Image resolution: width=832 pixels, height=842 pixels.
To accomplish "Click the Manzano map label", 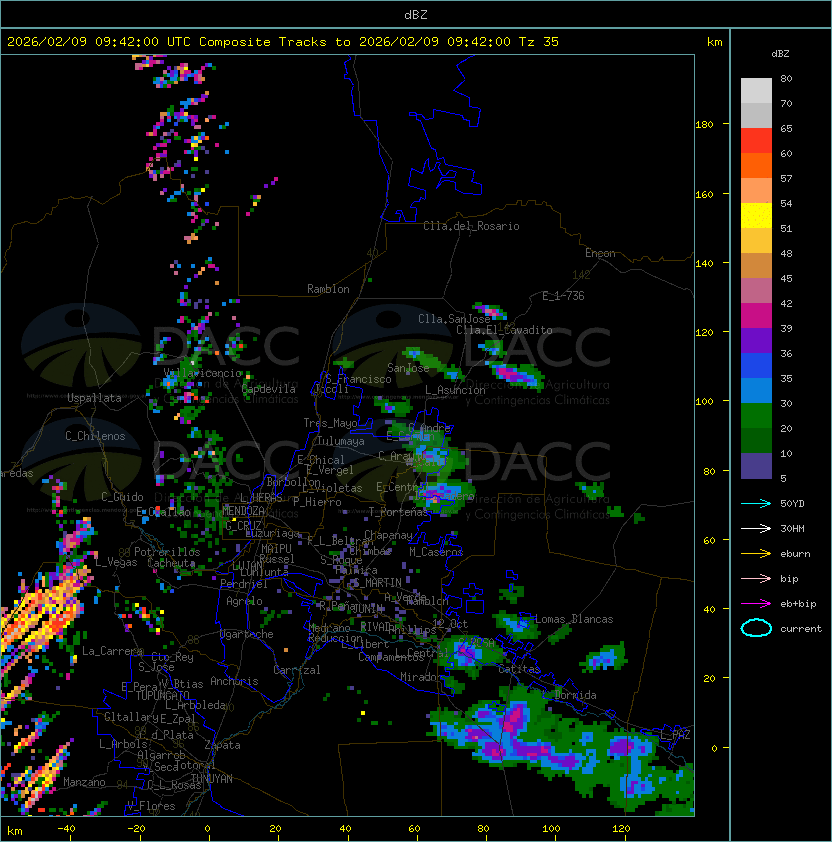I will coord(84,782).
